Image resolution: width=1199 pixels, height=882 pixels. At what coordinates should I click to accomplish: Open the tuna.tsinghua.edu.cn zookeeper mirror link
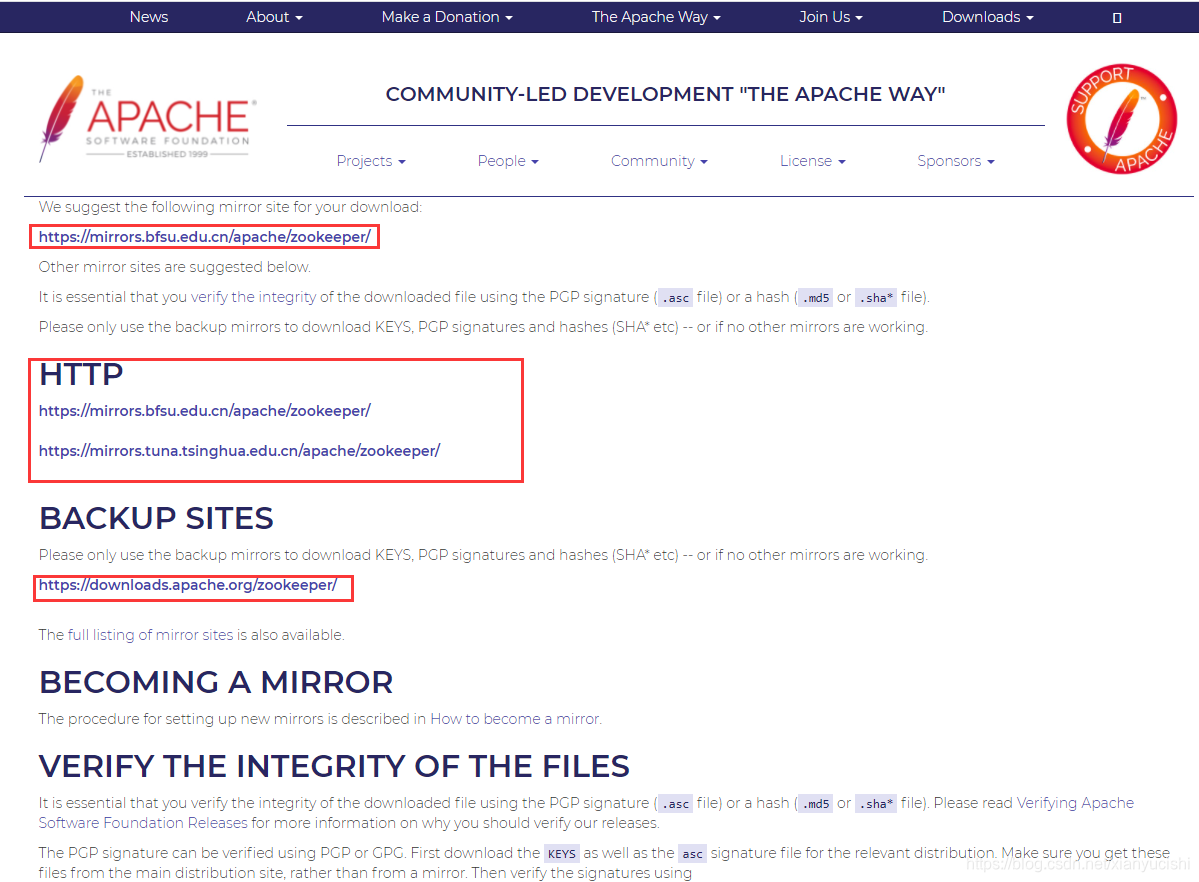(x=239, y=451)
